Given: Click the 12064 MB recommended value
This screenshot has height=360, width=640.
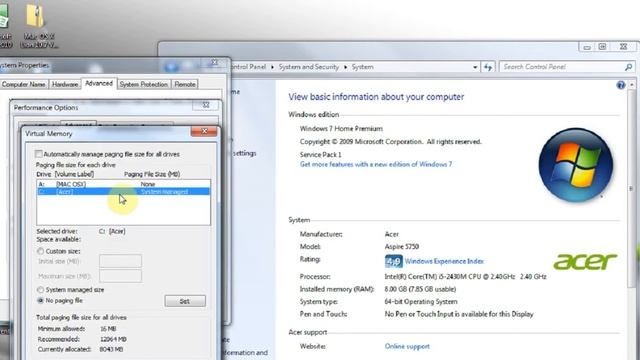Looking at the screenshot, I should pyautogui.click(x=113, y=339).
